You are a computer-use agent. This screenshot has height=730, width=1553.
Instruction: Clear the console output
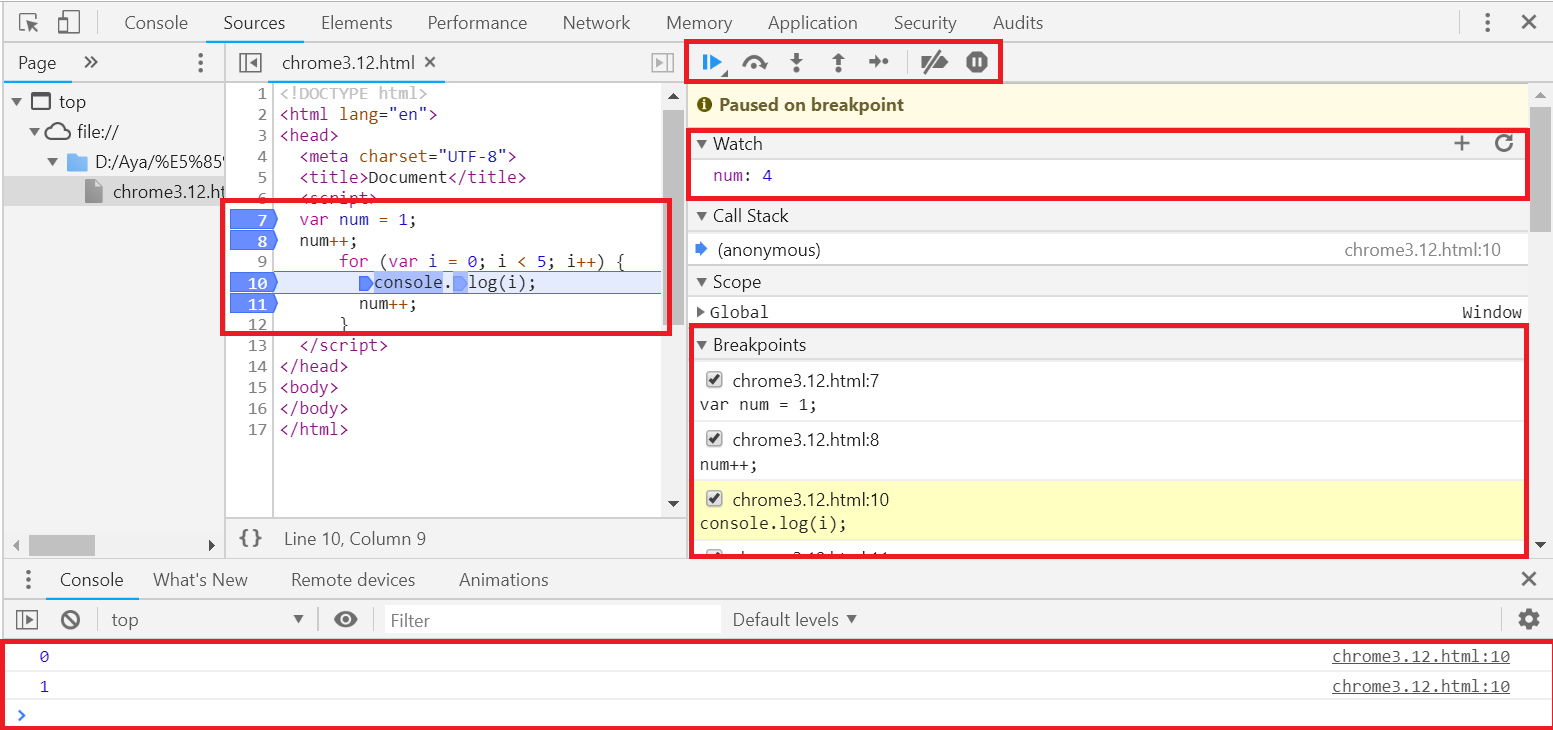coord(70,620)
